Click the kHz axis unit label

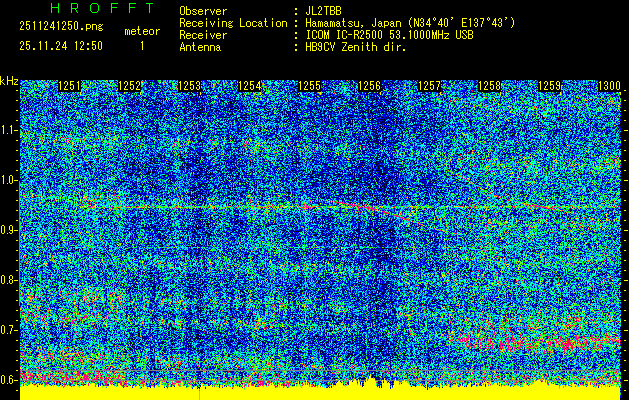[x=9, y=80]
